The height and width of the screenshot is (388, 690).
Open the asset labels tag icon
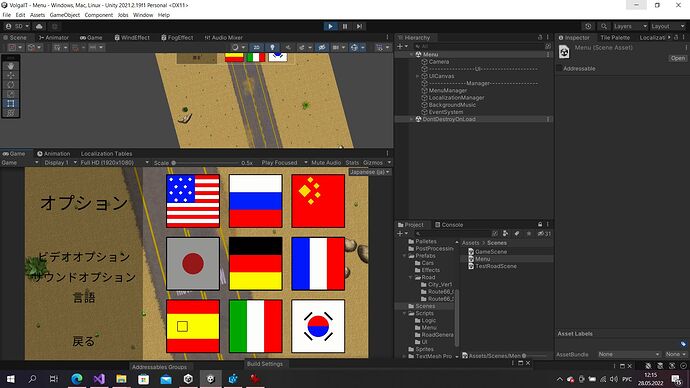pos(683,344)
